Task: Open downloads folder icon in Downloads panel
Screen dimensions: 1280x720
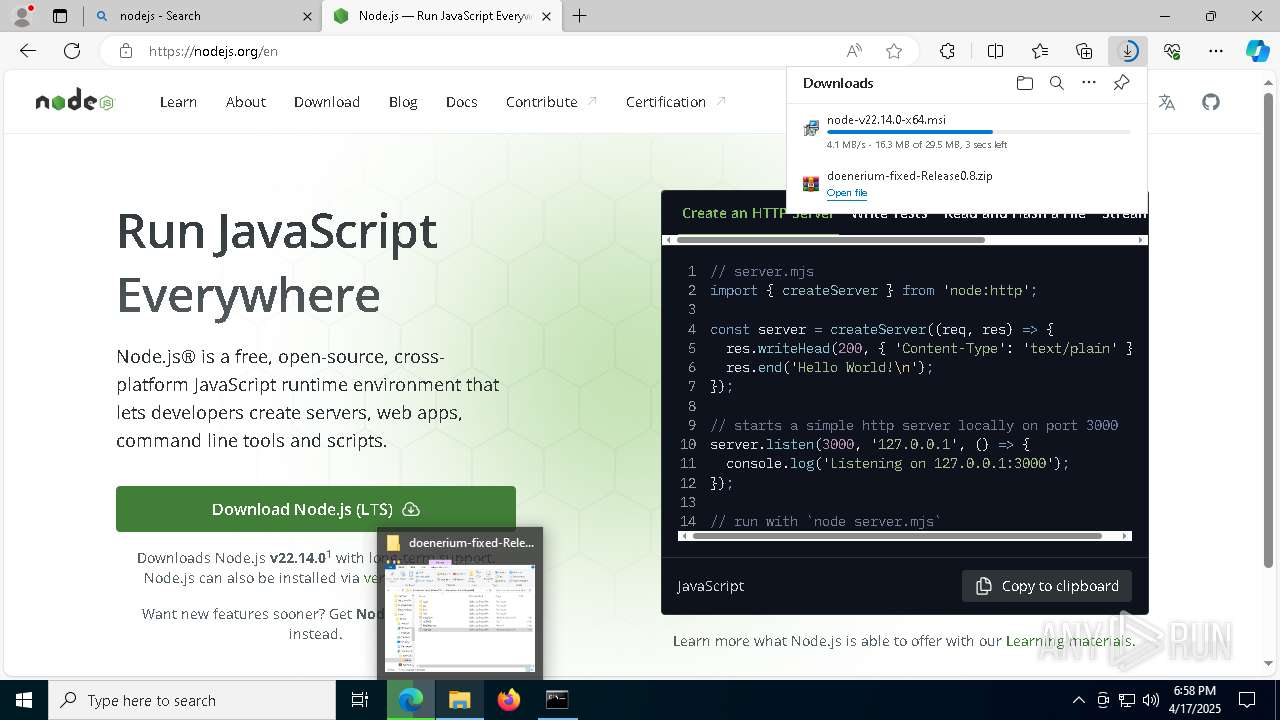Action: coord(1025,83)
